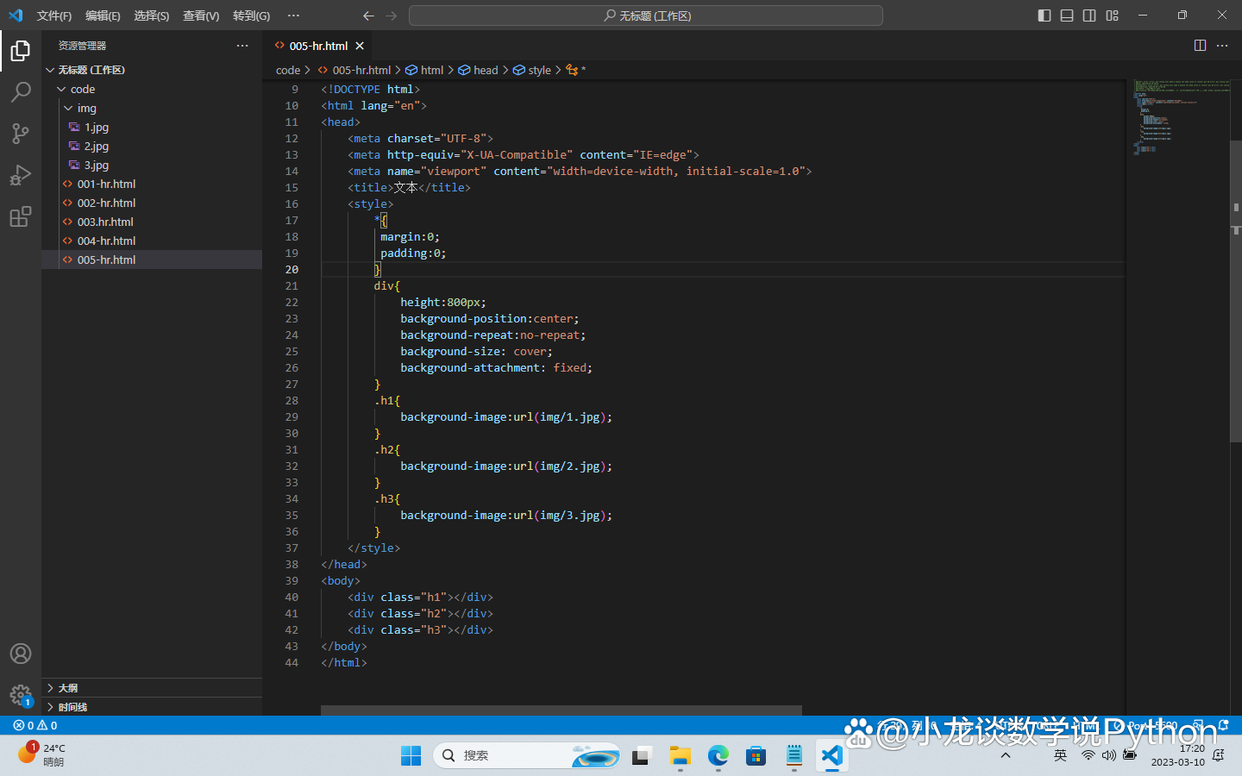Toggle the primary side bar visibility
Screen dimensions: 1242x776
pos(1044,16)
